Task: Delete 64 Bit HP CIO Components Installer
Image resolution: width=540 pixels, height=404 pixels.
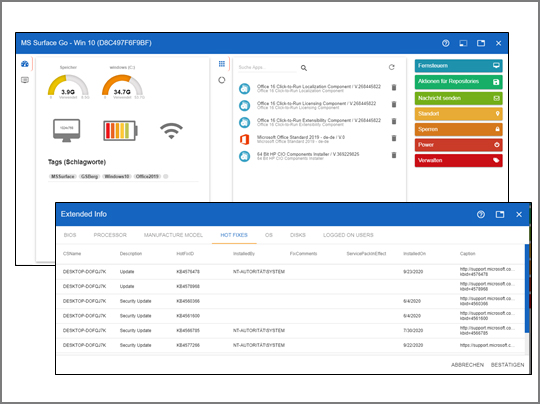Action: coord(394,155)
